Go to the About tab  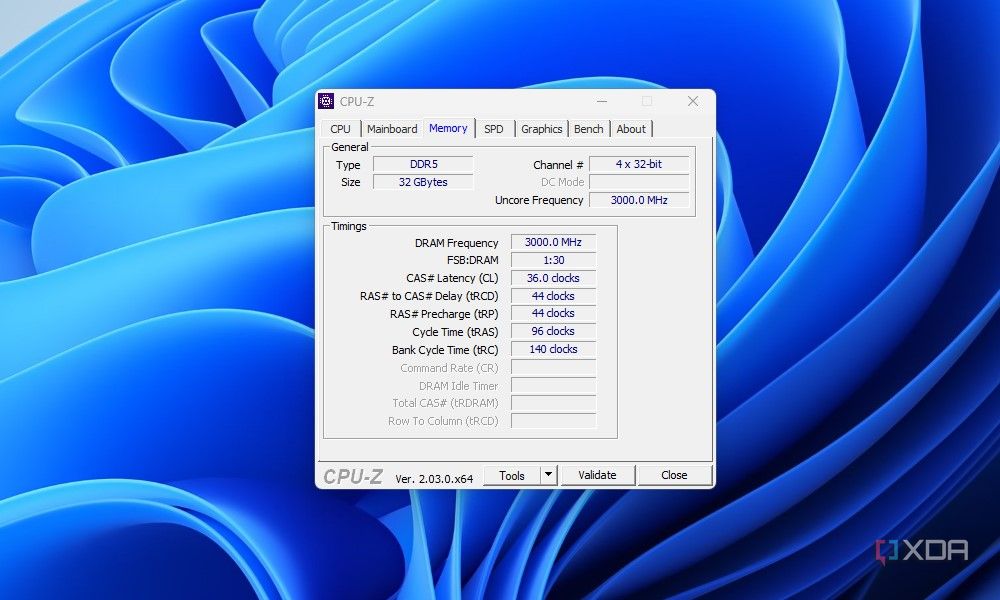tap(631, 129)
